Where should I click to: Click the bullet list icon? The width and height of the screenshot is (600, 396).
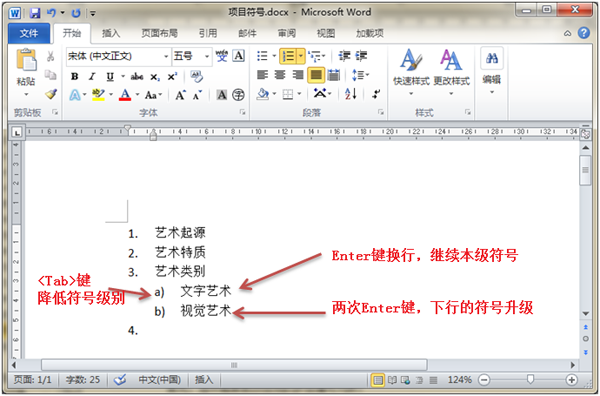point(262,56)
